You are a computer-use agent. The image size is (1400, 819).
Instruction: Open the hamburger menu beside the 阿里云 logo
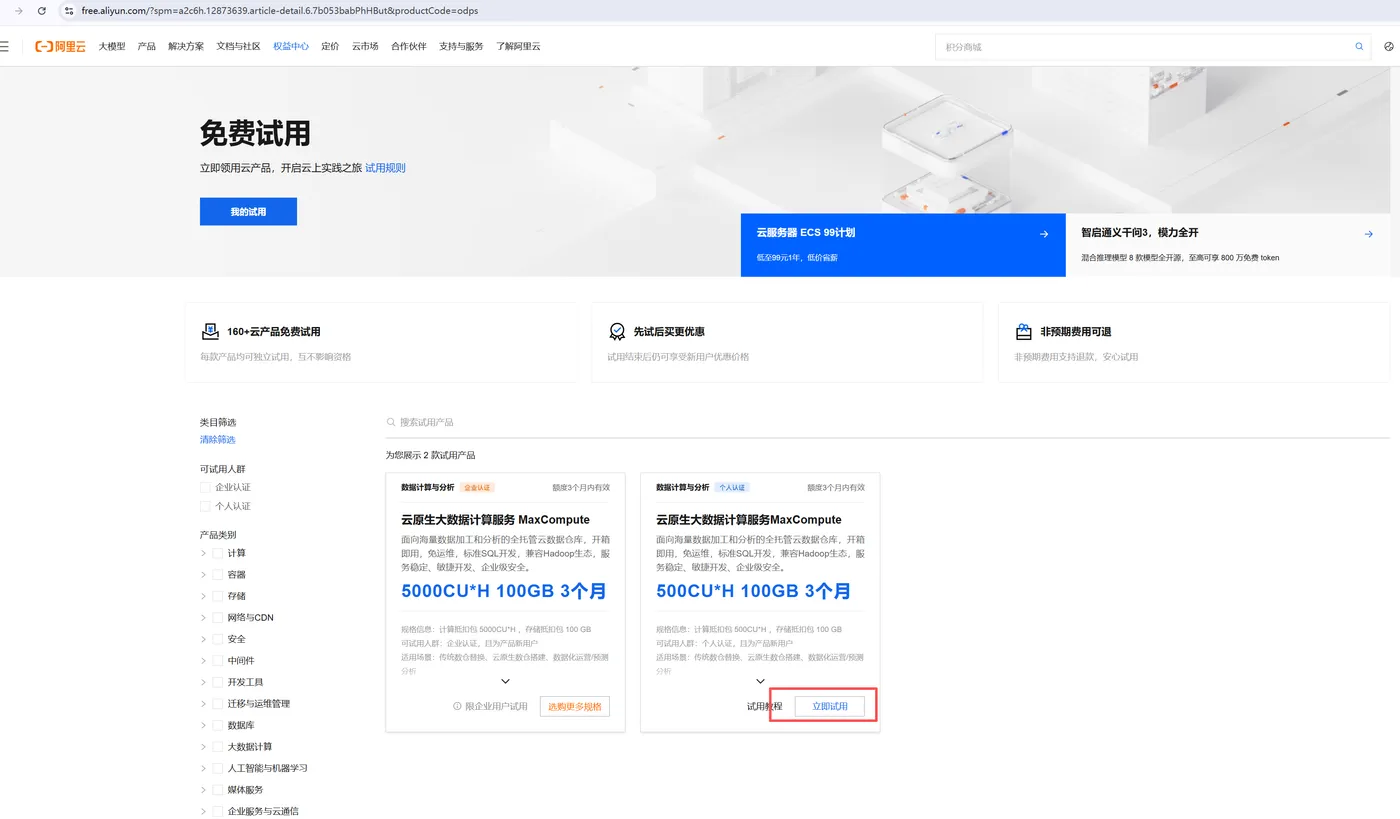tap(4, 46)
